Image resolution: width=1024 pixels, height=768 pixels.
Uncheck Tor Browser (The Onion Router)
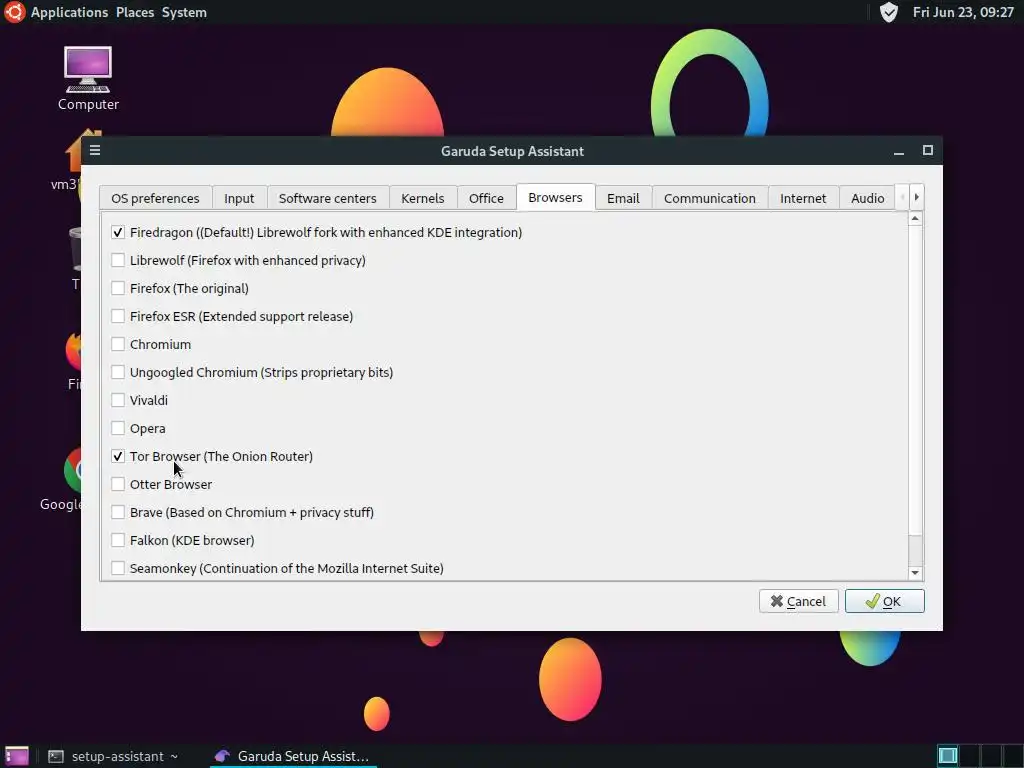pyautogui.click(x=118, y=456)
